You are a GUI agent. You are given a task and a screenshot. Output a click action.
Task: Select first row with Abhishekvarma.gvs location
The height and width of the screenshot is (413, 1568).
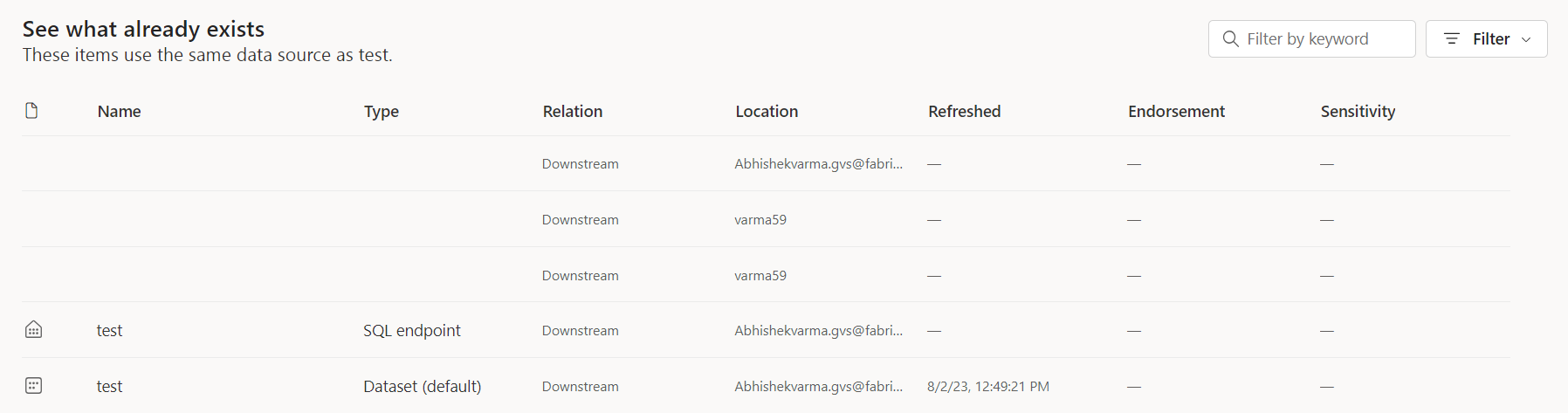(x=818, y=164)
